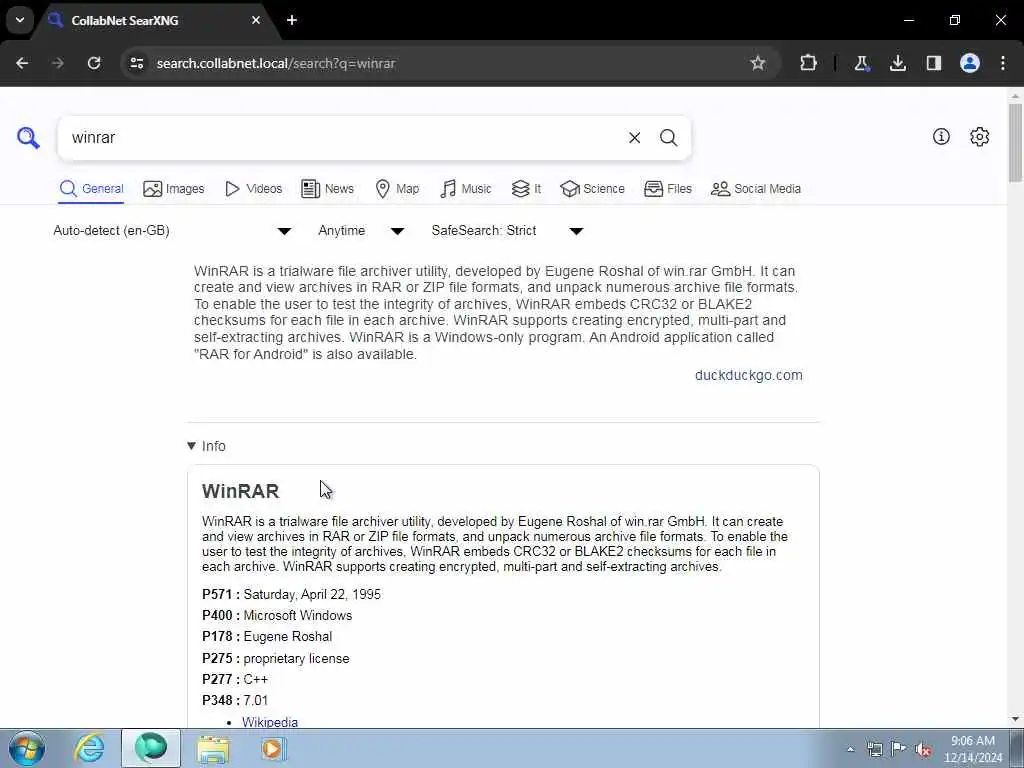1024x768 pixels.
Task: Open the About info icon
Action: 941,136
